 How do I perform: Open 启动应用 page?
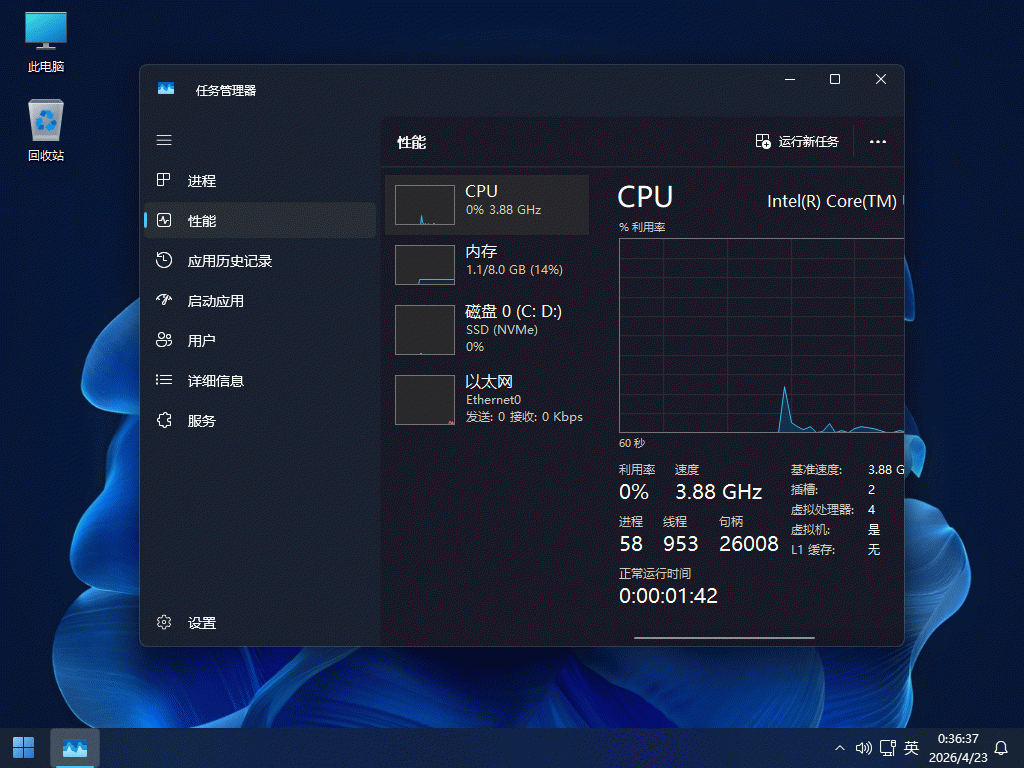point(260,300)
